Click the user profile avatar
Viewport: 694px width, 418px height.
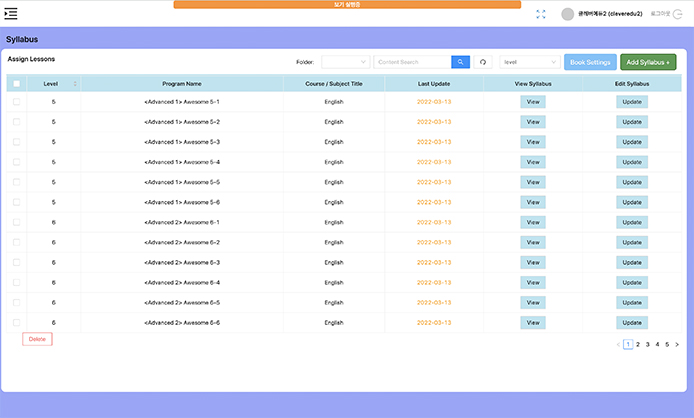click(x=568, y=14)
